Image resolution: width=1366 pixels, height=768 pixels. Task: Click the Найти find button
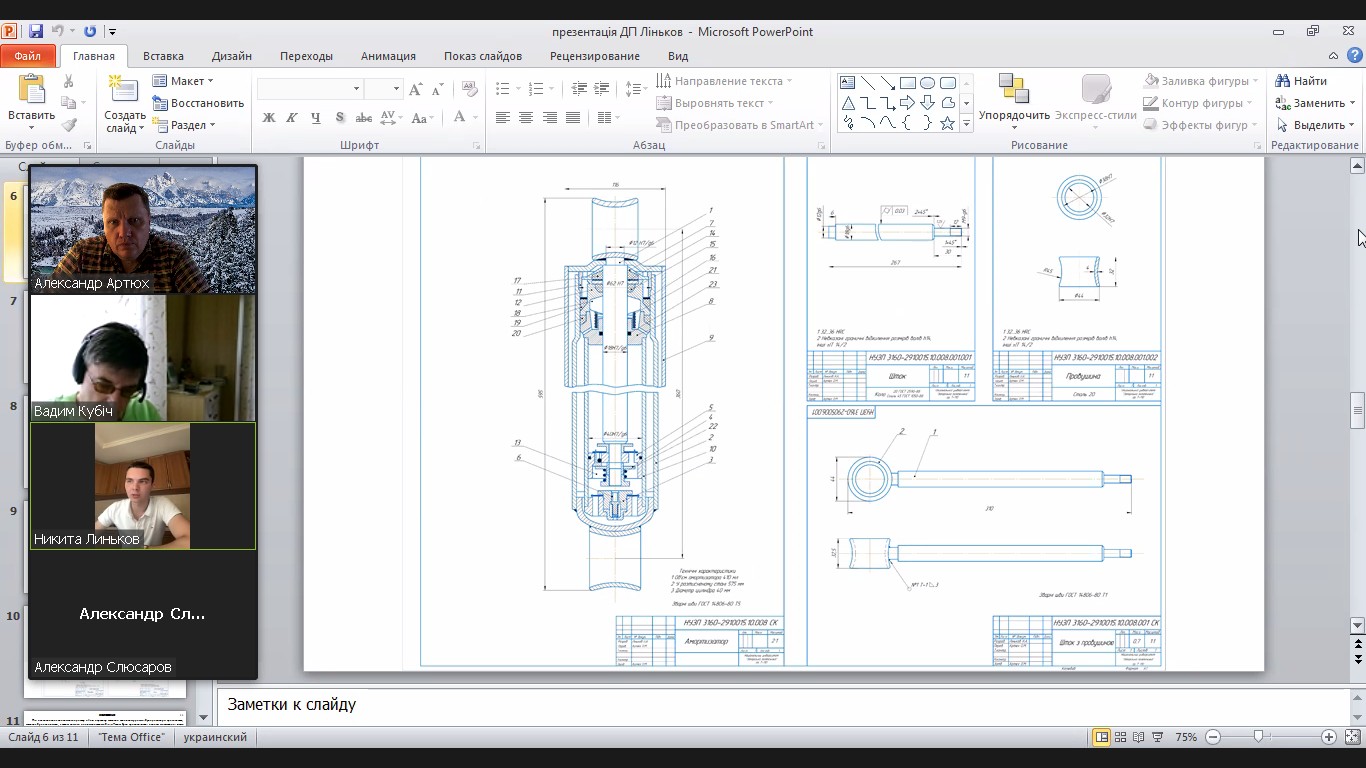(x=1301, y=81)
